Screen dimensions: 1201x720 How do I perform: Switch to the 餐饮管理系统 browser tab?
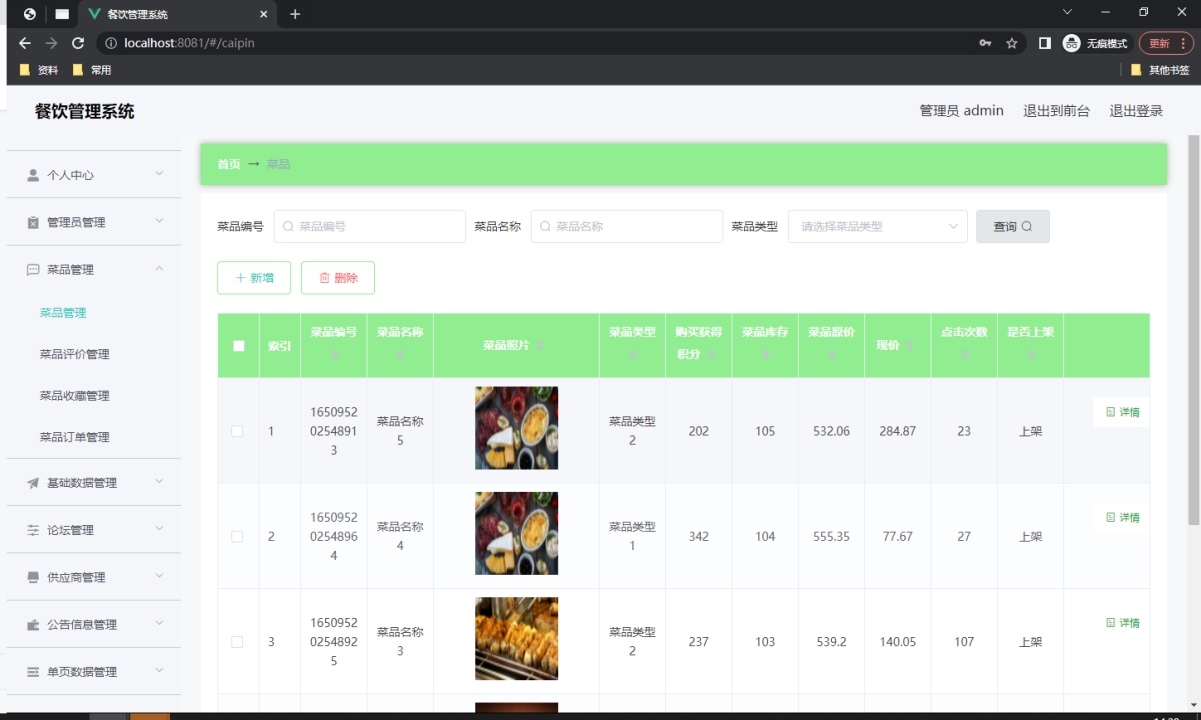point(177,15)
